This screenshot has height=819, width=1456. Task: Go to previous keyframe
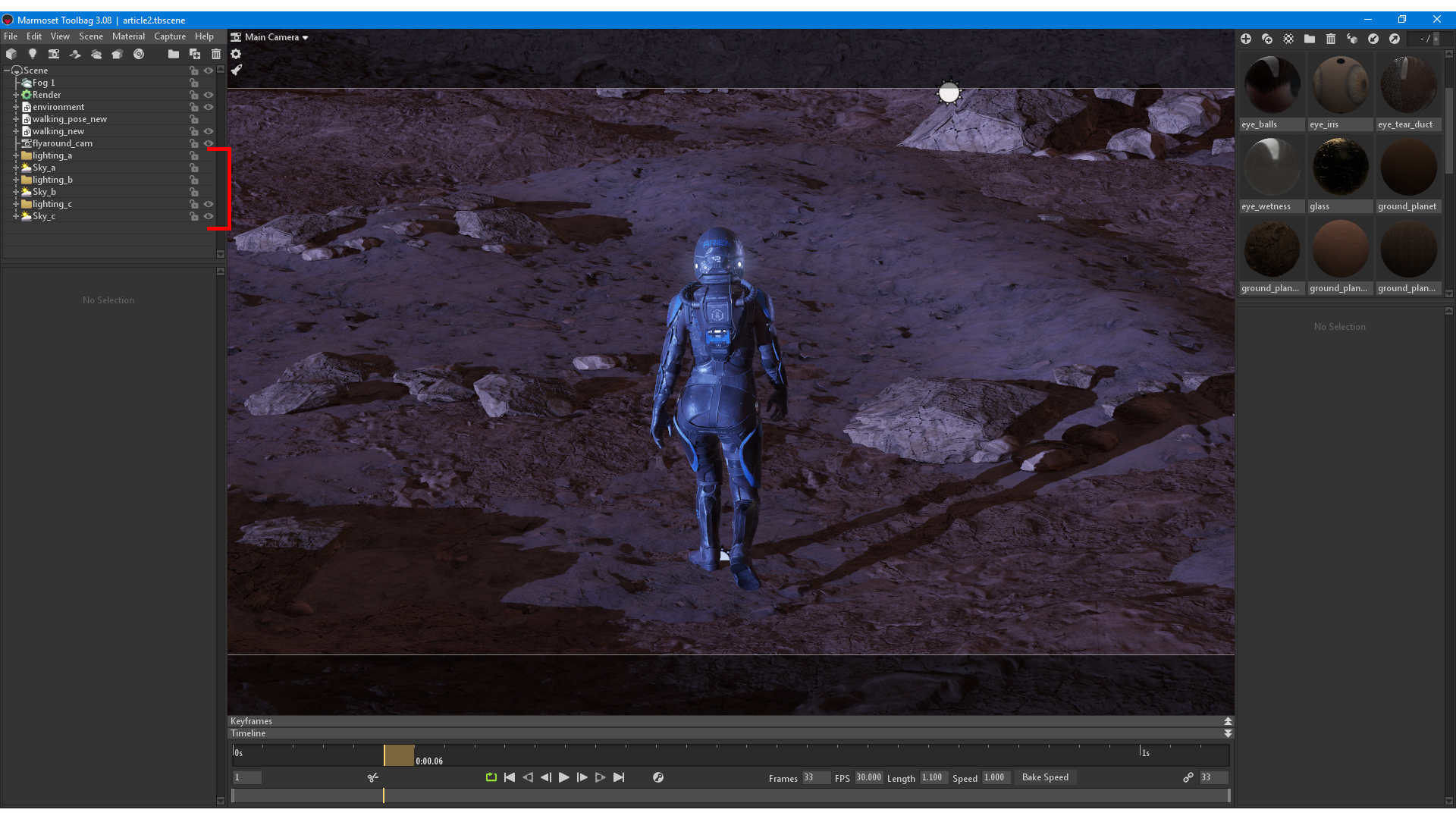(528, 777)
